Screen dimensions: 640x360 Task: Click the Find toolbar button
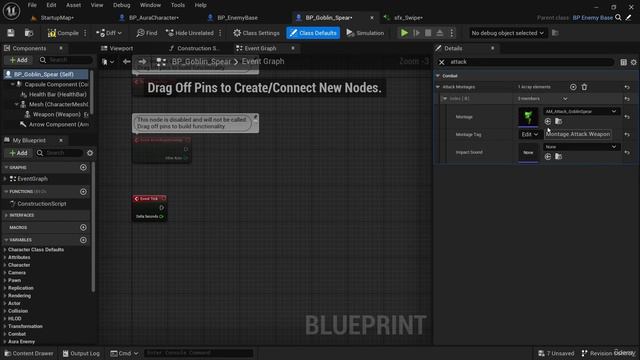(x=147, y=33)
